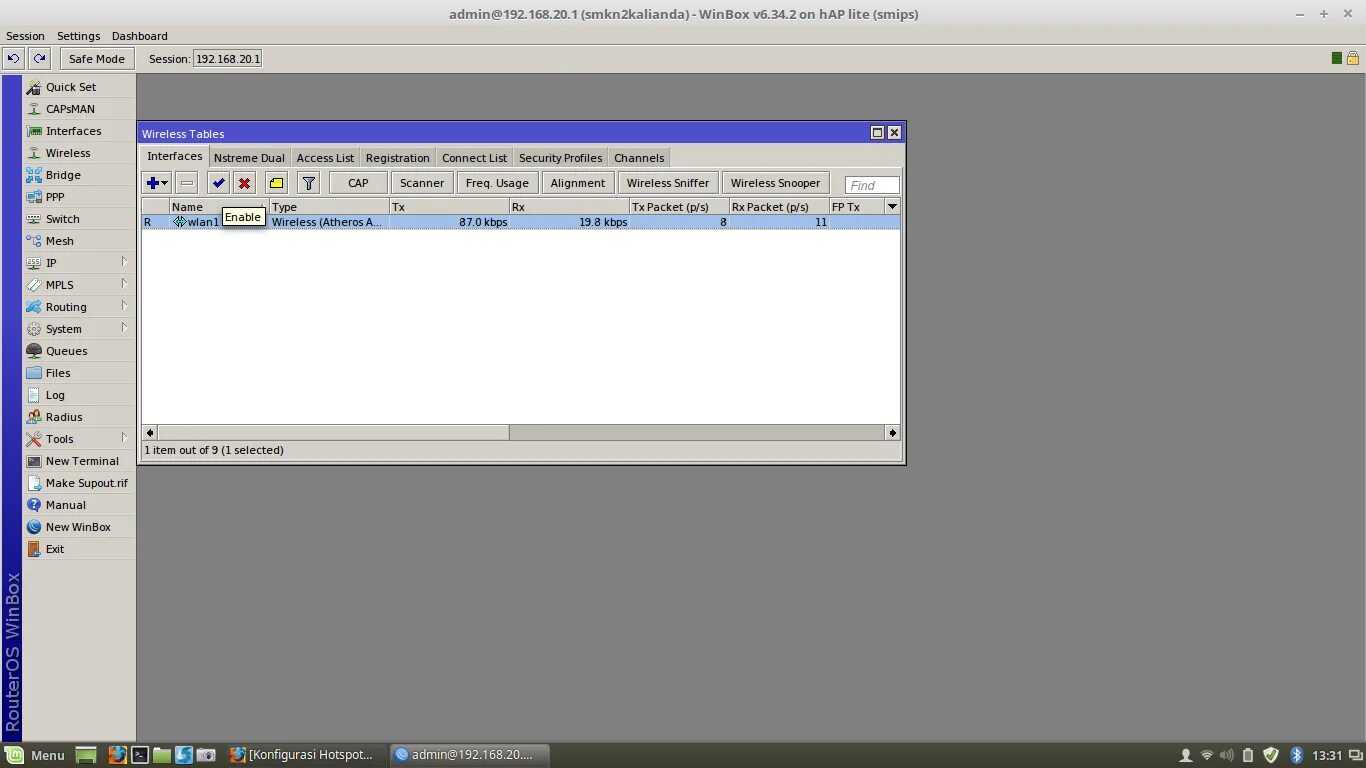
Task: Click the Alignment button
Action: [x=578, y=183]
